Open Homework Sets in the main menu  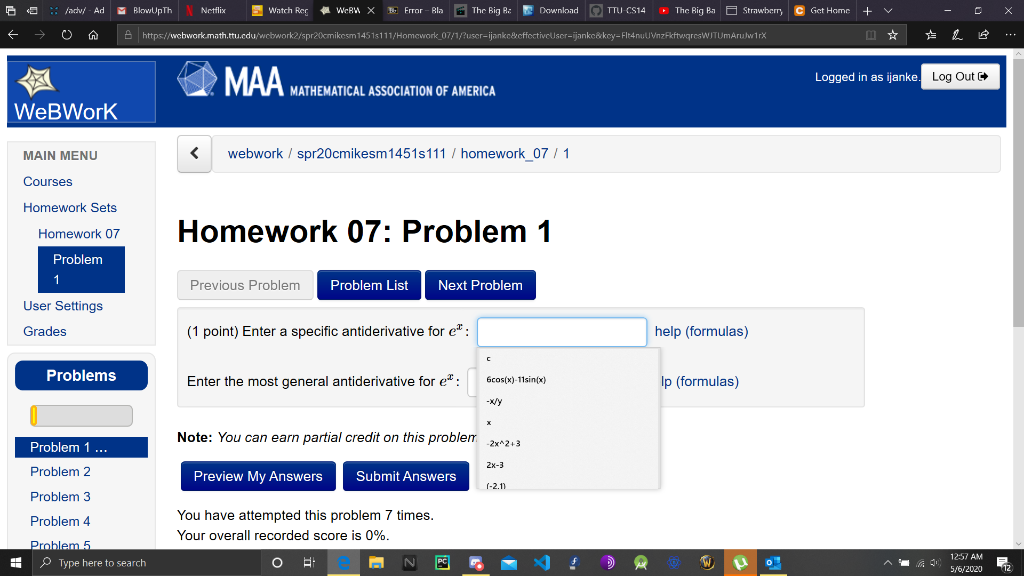coord(70,208)
